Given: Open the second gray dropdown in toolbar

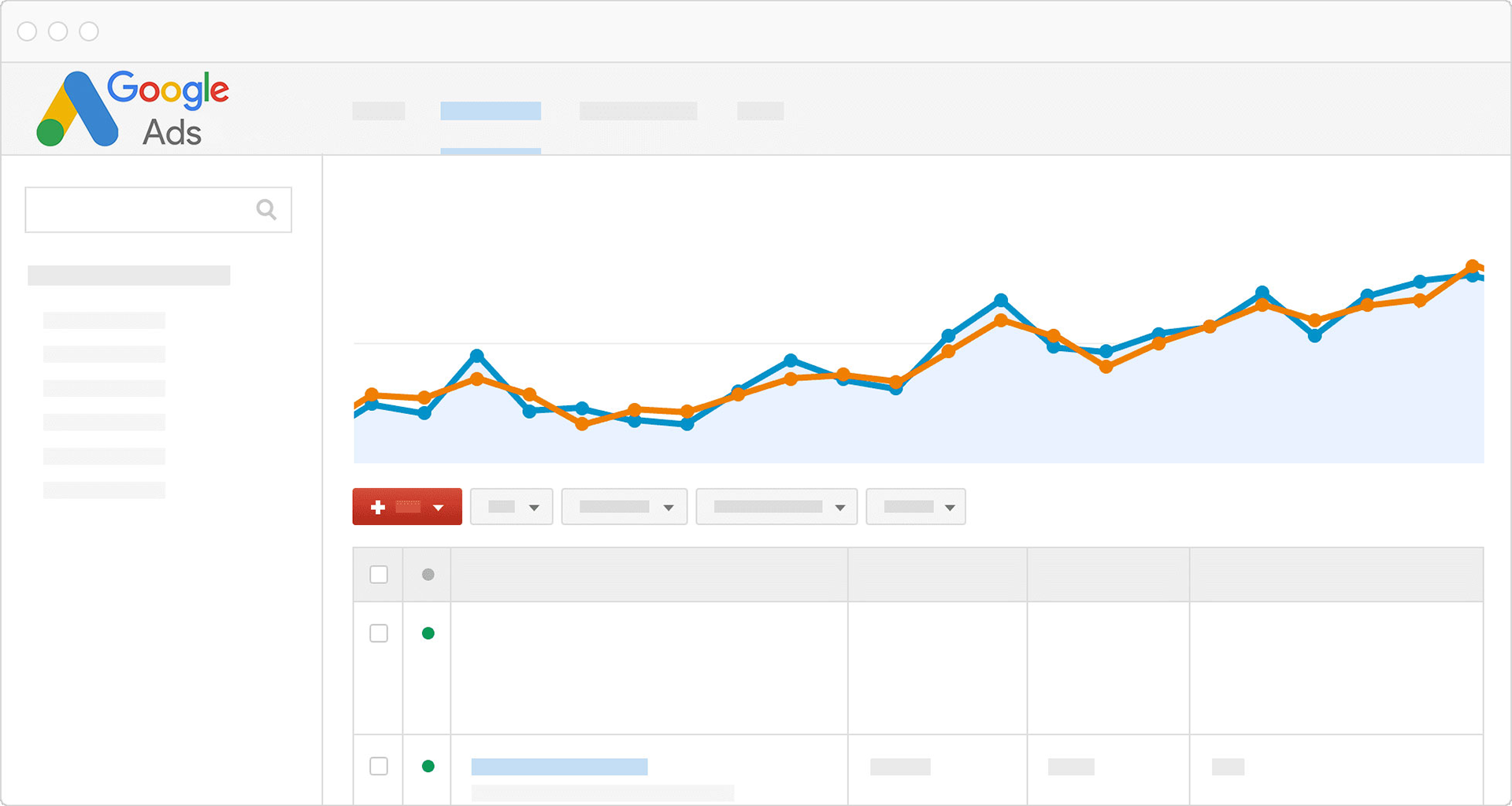Looking at the screenshot, I should (x=624, y=507).
